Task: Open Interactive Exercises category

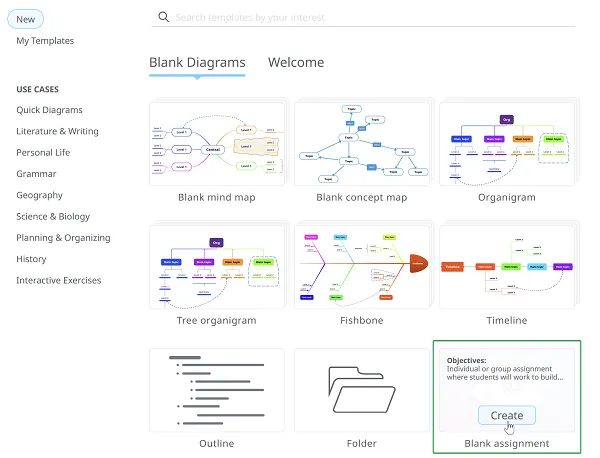Action: [58, 280]
